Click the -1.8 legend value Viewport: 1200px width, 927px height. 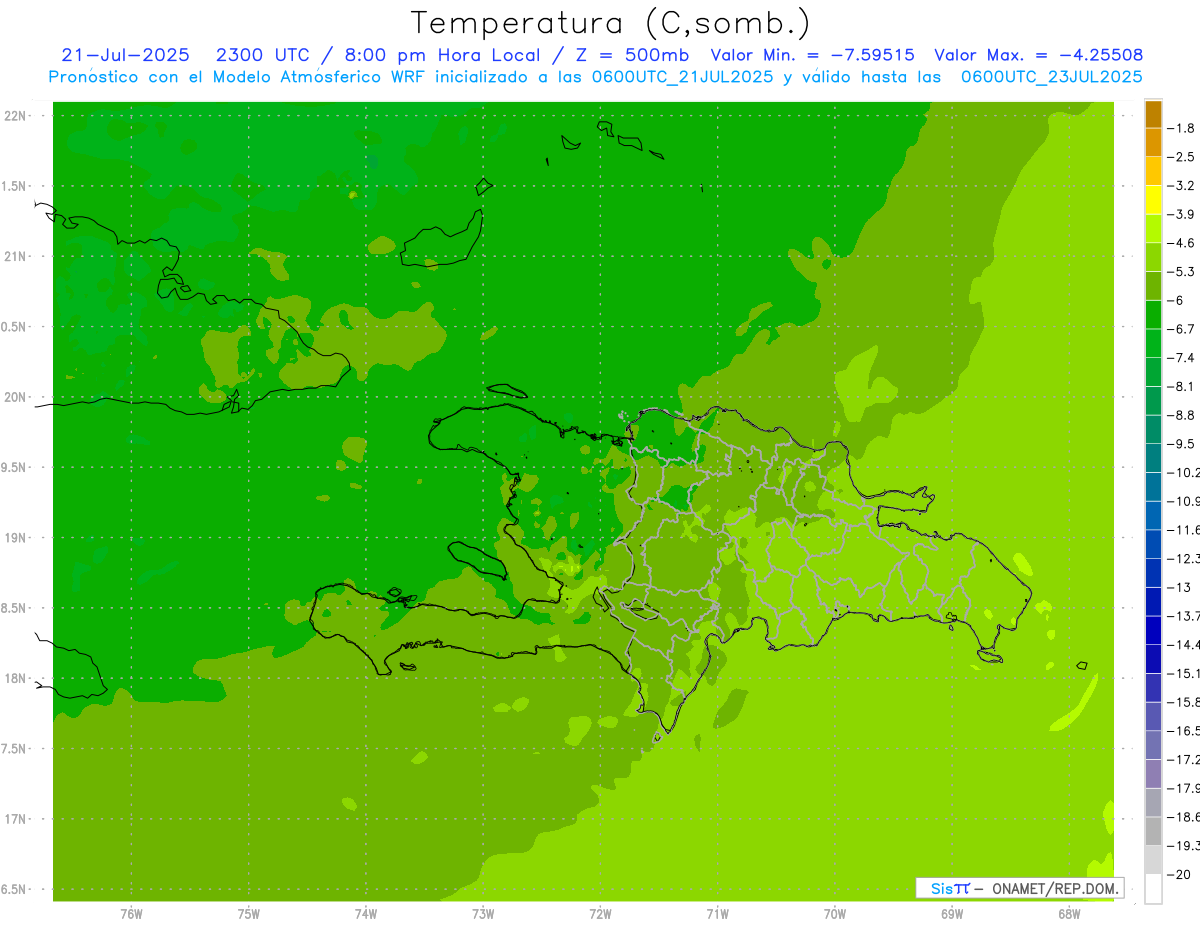[1183, 128]
